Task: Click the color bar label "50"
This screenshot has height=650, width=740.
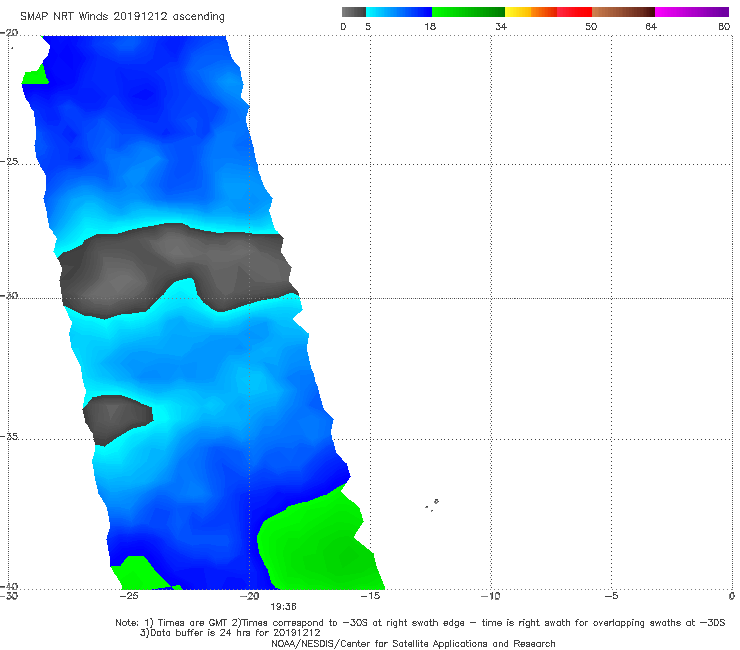Action: 591,26
